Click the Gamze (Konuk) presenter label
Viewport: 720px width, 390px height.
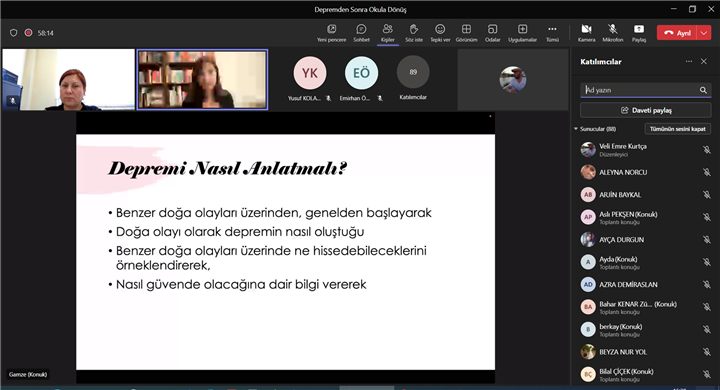[28, 374]
